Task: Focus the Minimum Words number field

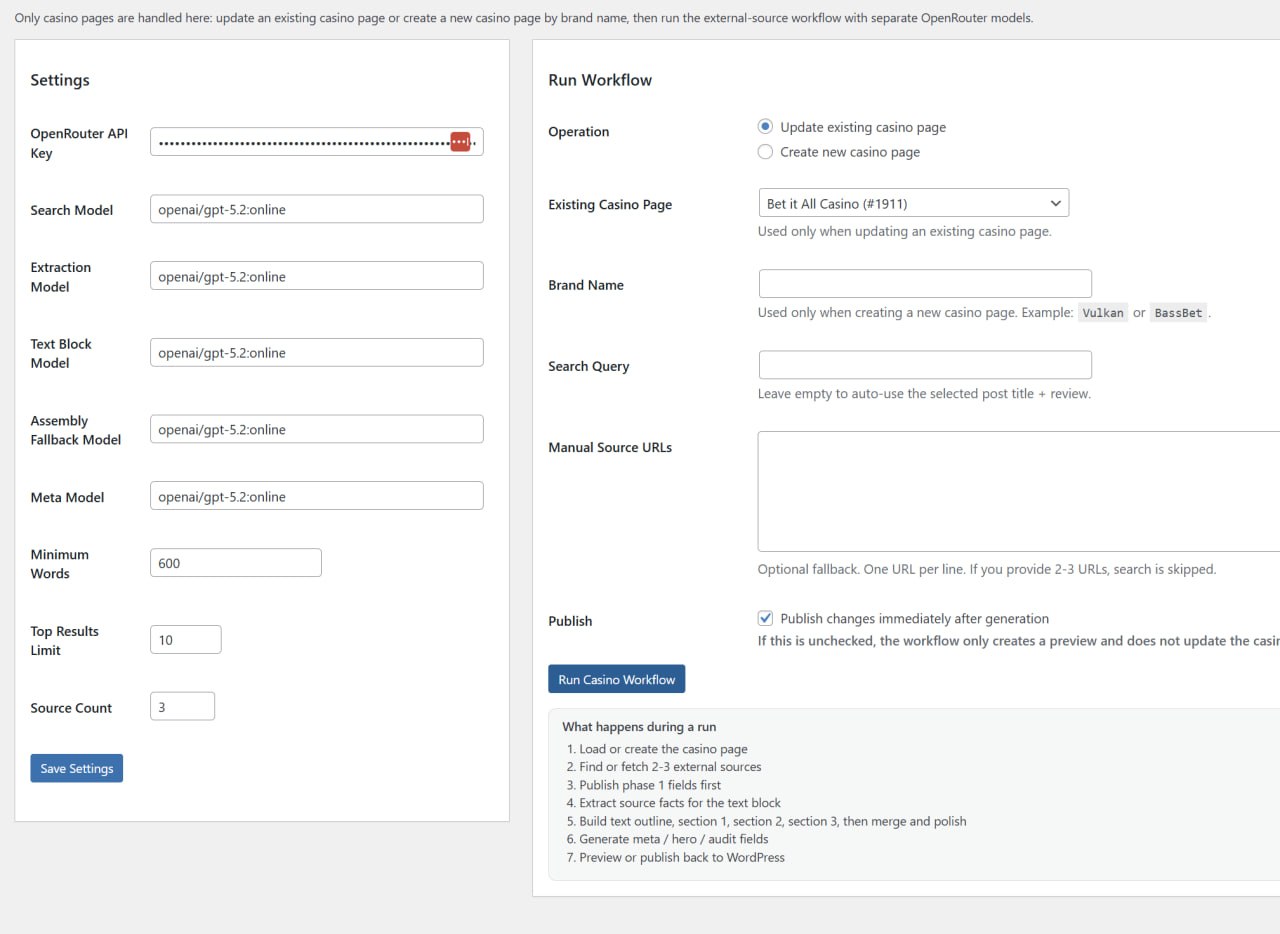Action: pyautogui.click(x=235, y=563)
